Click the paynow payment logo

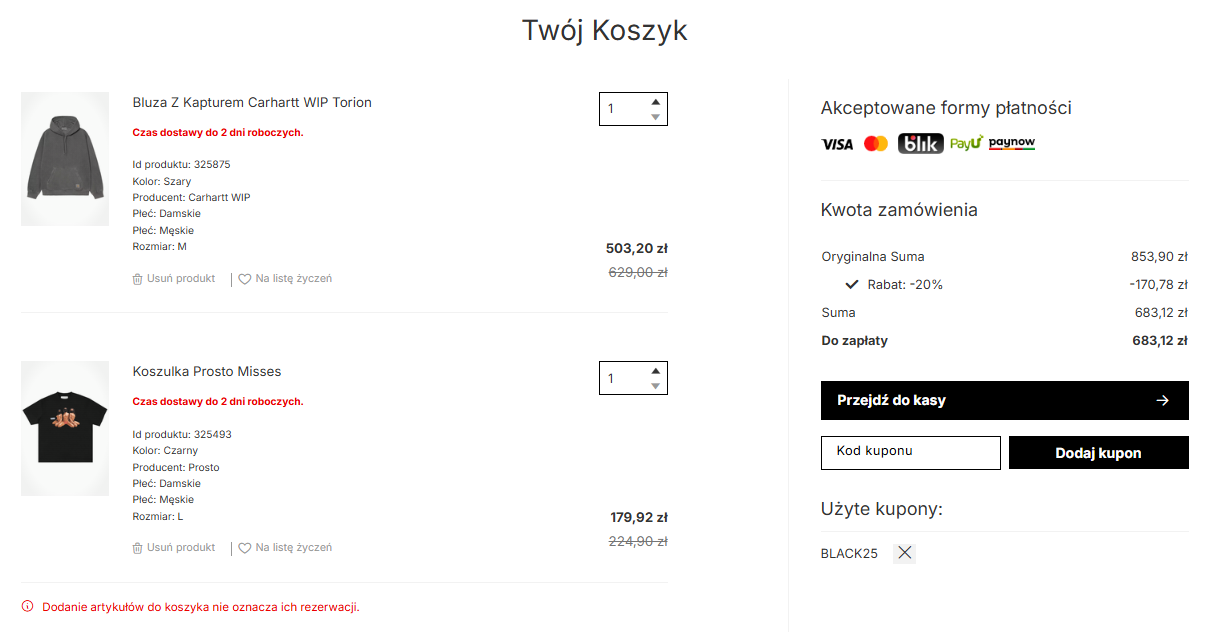[x=1012, y=144]
